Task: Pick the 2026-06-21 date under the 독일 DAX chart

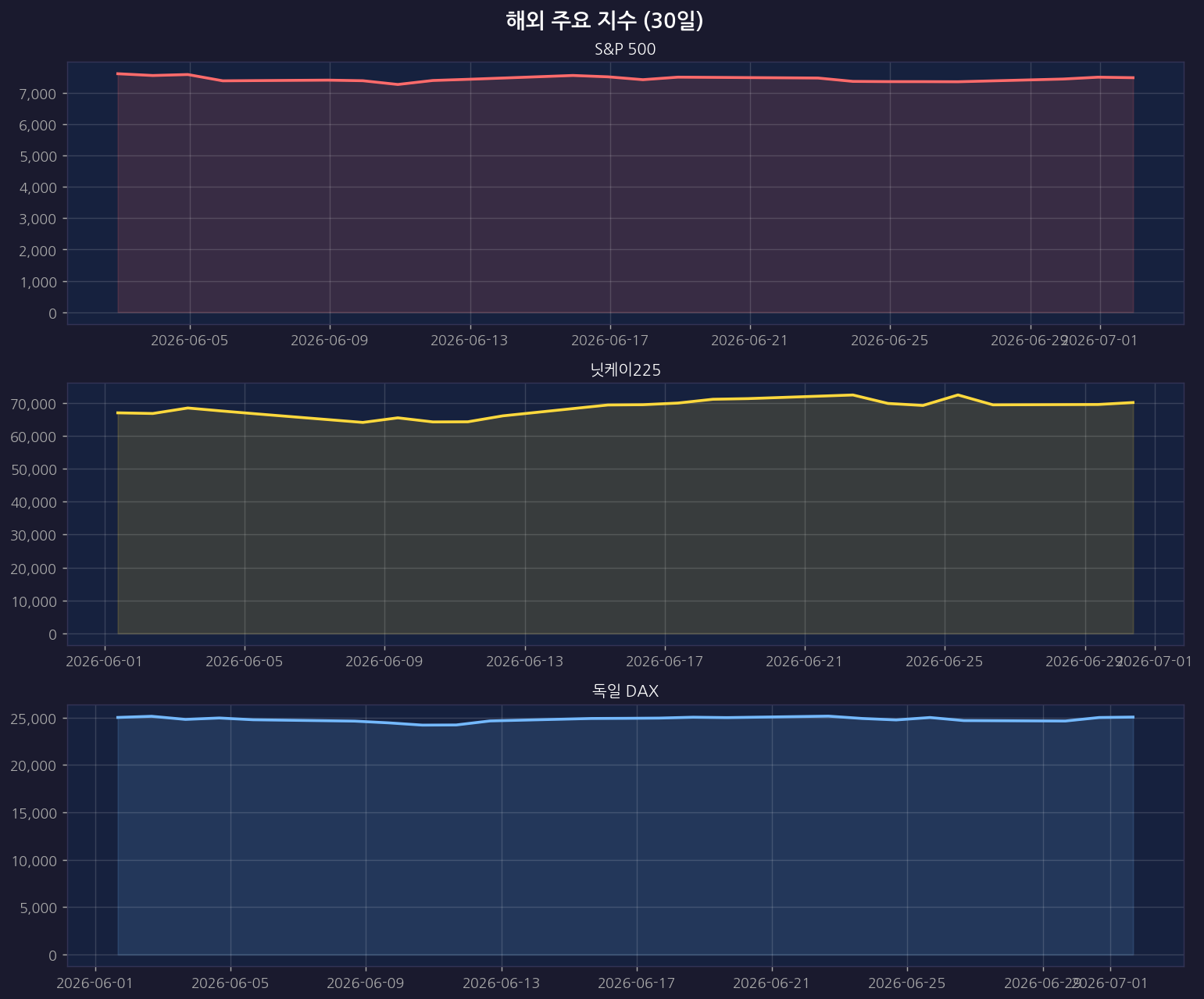Action: (772, 982)
